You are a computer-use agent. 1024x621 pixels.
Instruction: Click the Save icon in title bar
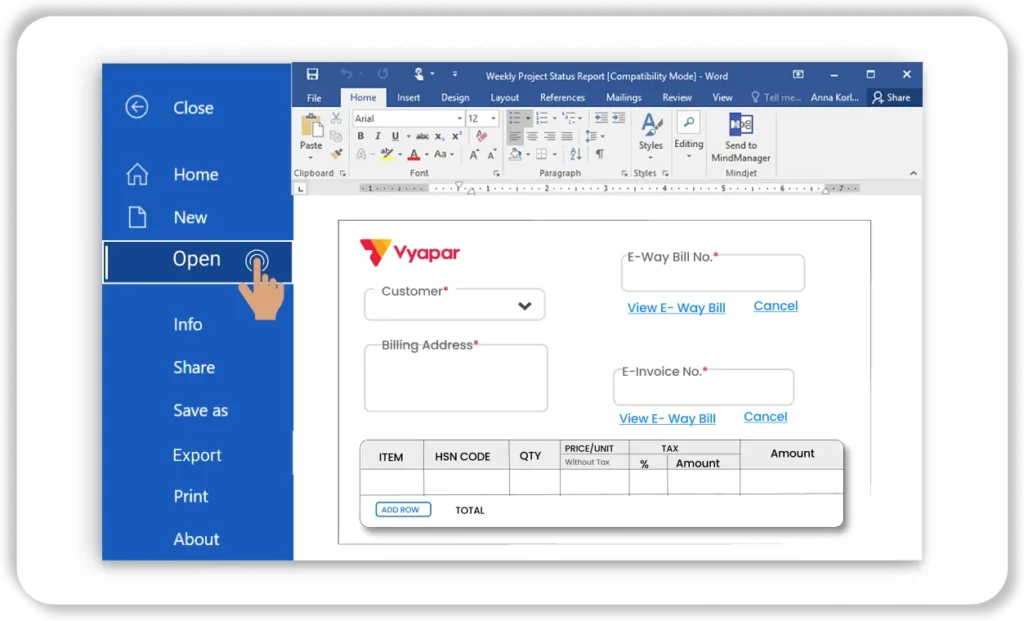[312, 75]
